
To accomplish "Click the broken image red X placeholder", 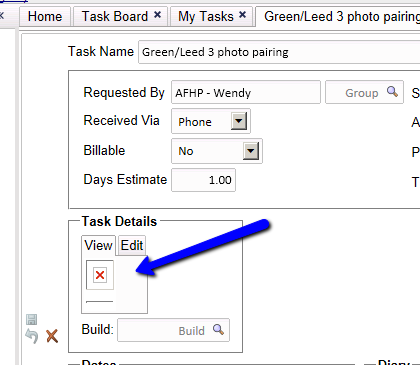I will pos(100,275).
